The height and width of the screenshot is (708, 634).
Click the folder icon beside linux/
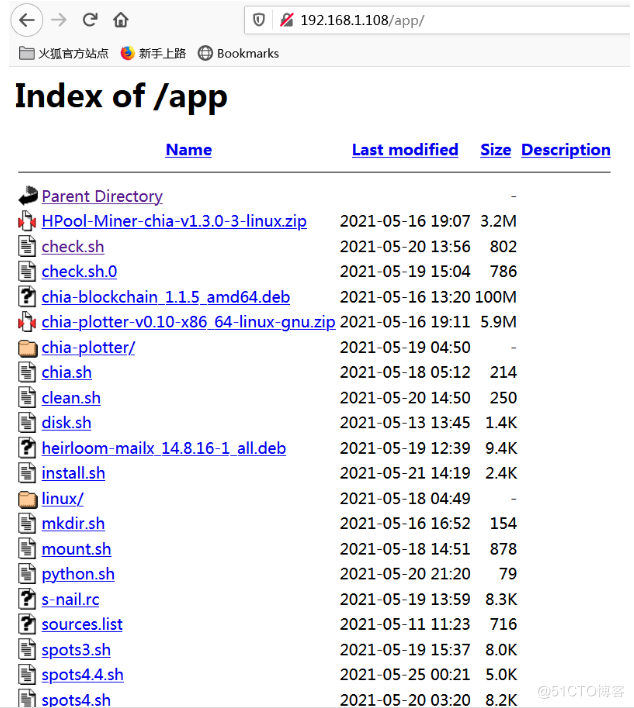coord(28,499)
